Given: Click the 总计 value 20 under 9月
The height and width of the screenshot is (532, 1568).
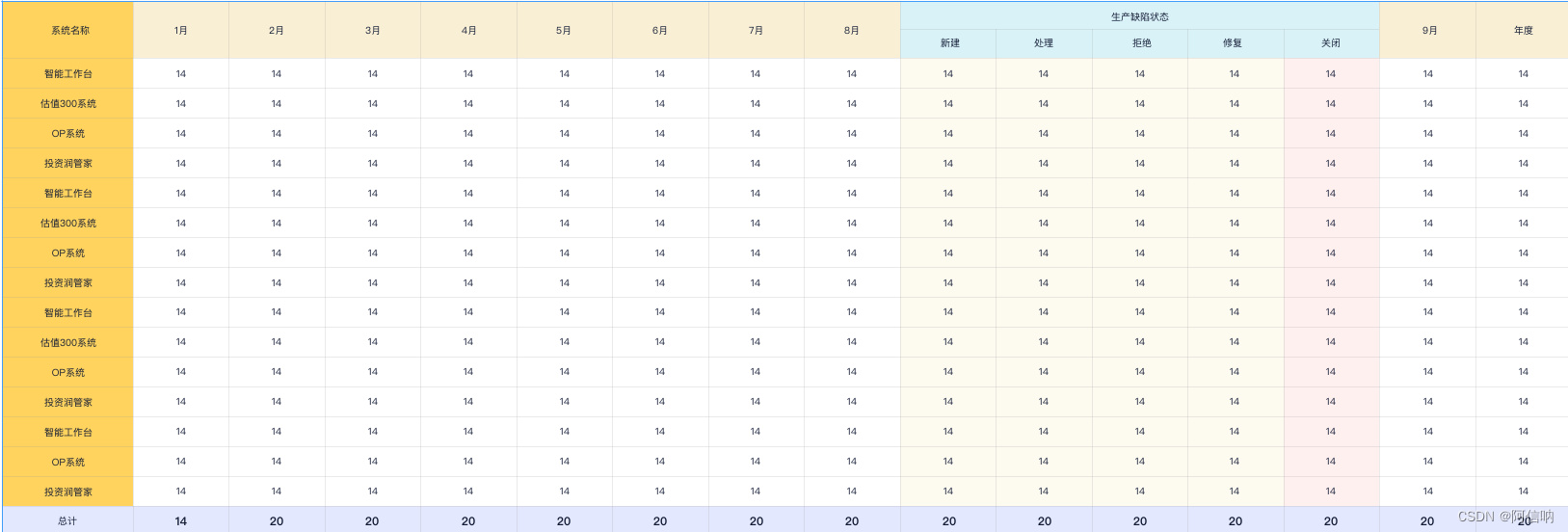Looking at the screenshot, I should click(1427, 520).
